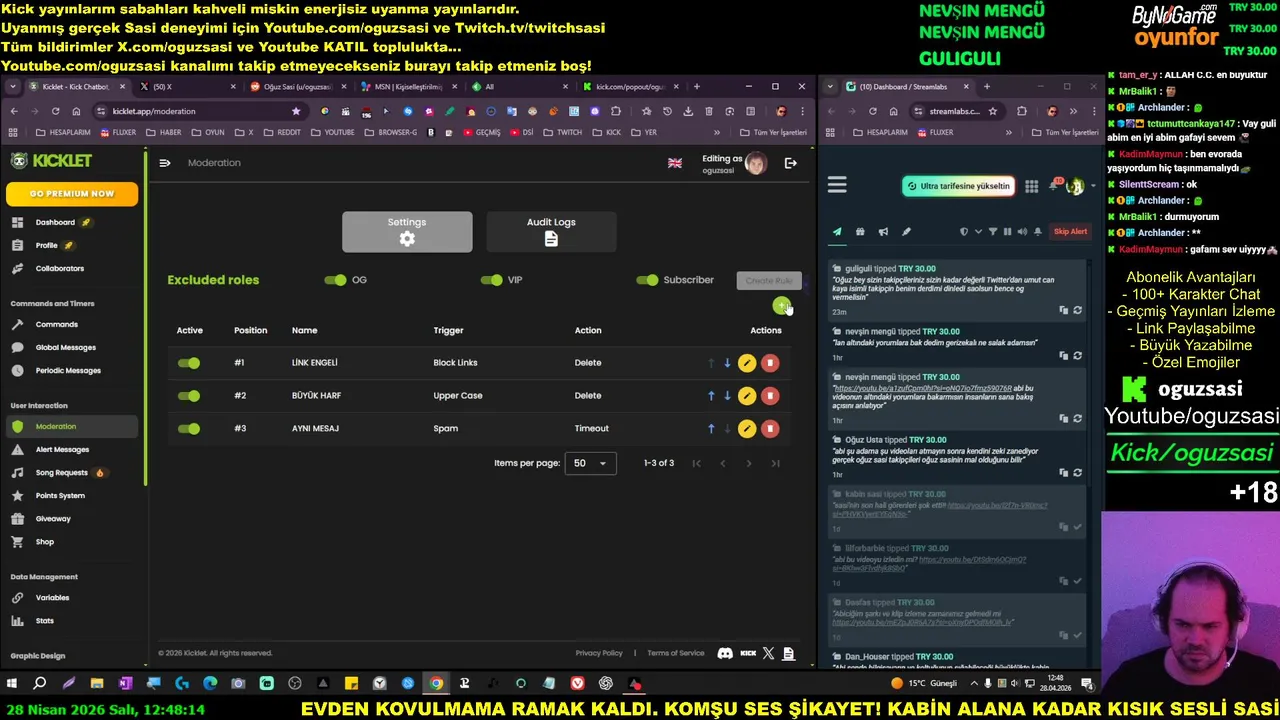This screenshot has width=1280, height=720.
Task: Open Kick link in Kicklet footer
Action: (748, 653)
